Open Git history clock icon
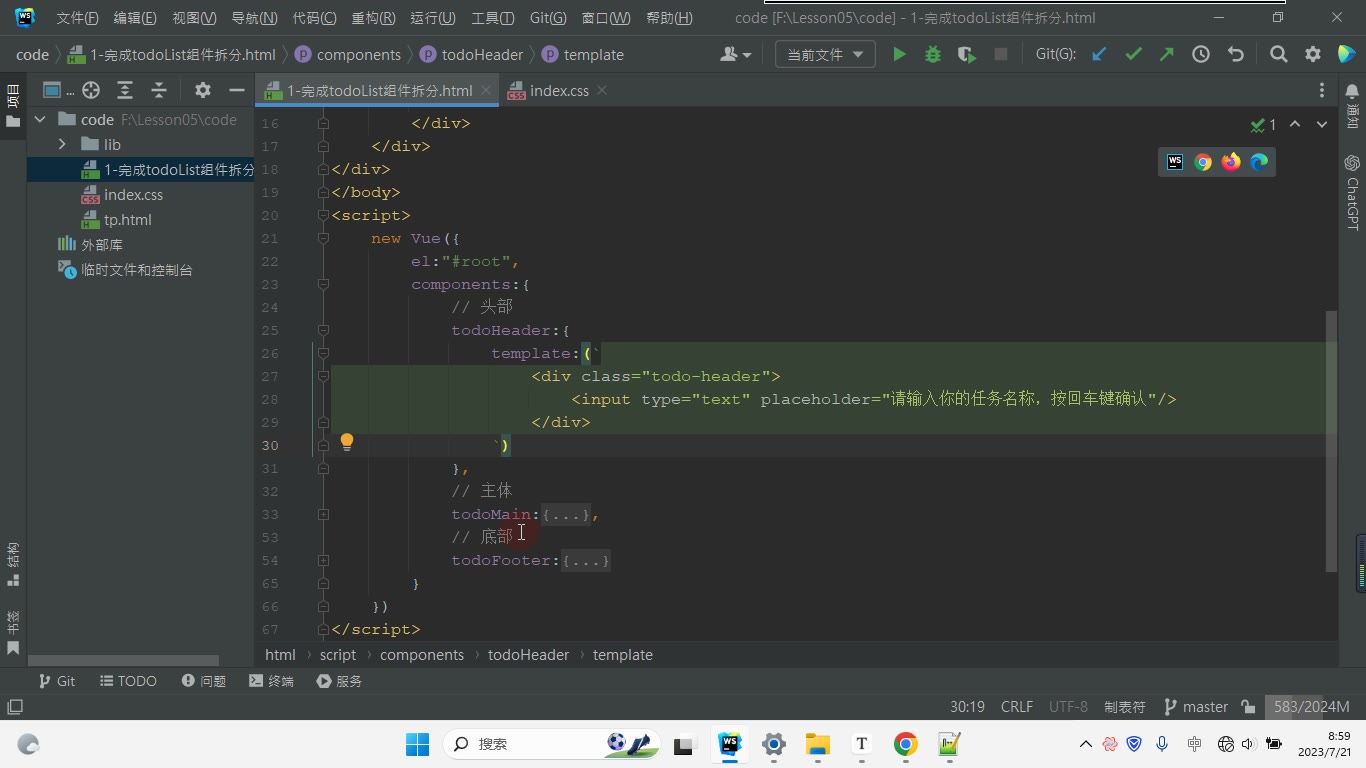The width and height of the screenshot is (1366, 768). pos(1201,55)
